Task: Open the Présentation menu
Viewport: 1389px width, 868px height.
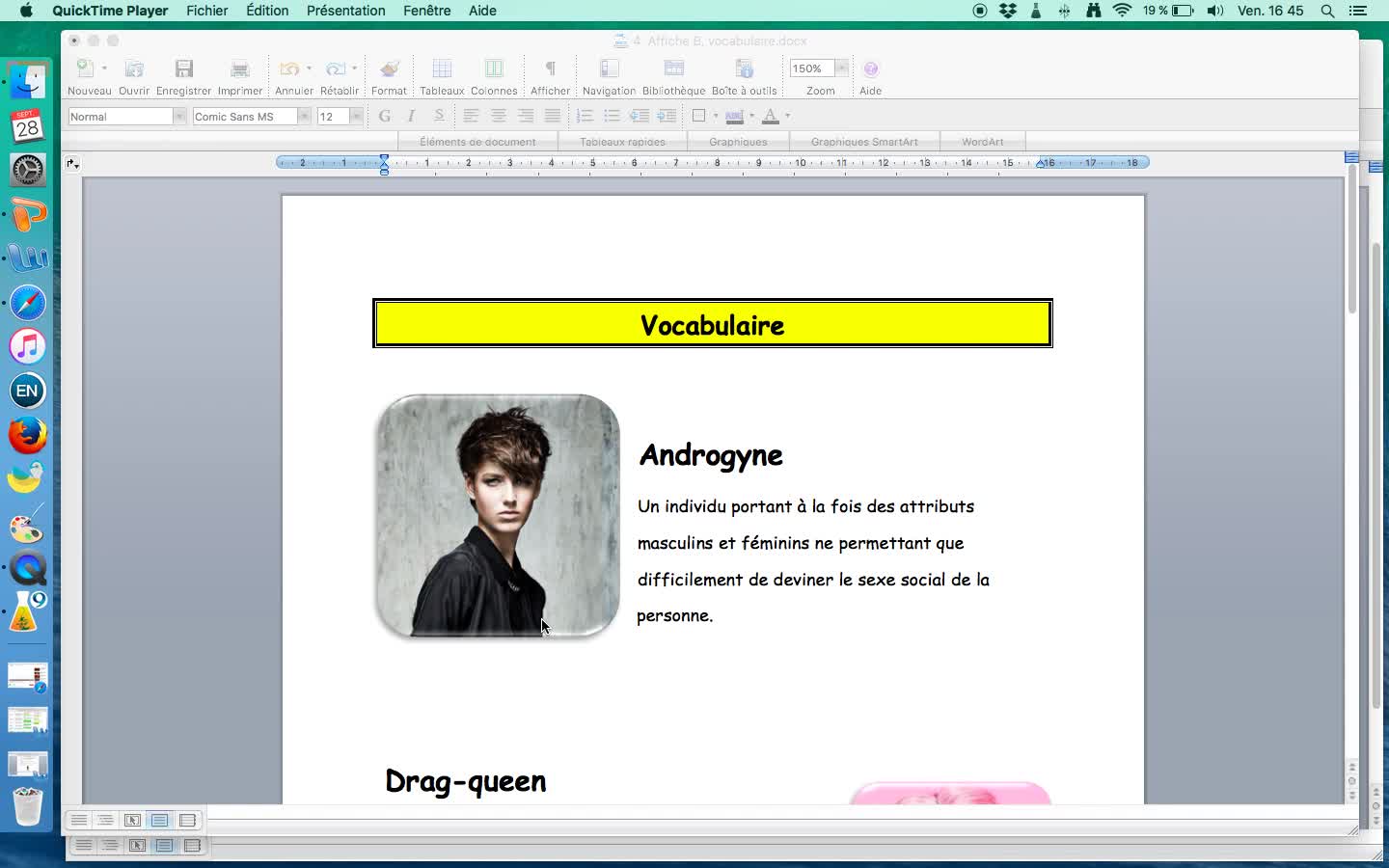Action: [345, 11]
